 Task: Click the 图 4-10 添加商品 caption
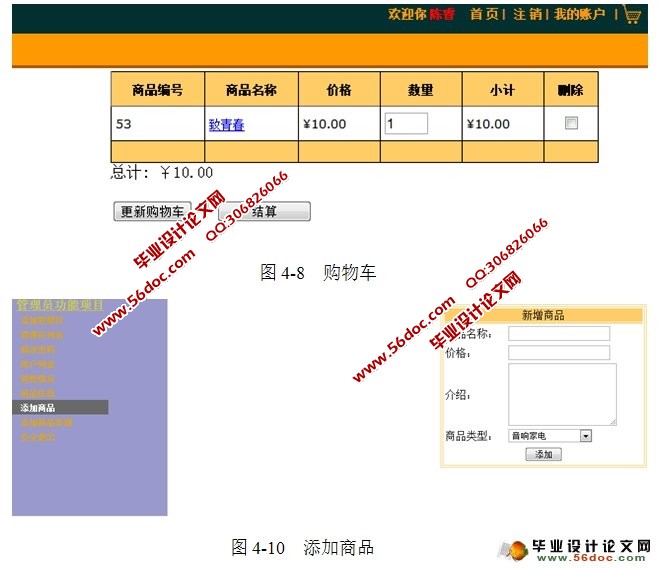click(302, 547)
